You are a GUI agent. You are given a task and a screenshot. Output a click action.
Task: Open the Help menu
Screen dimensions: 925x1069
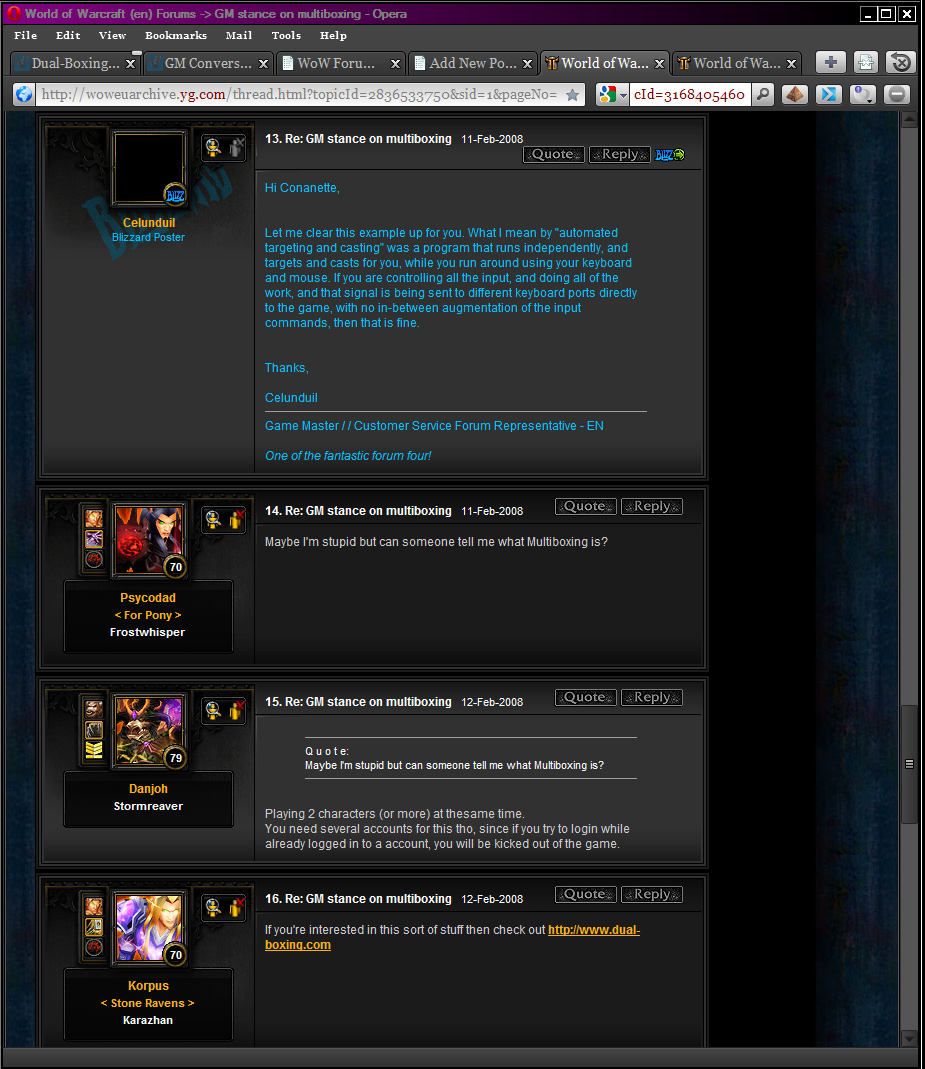[x=333, y=35]
